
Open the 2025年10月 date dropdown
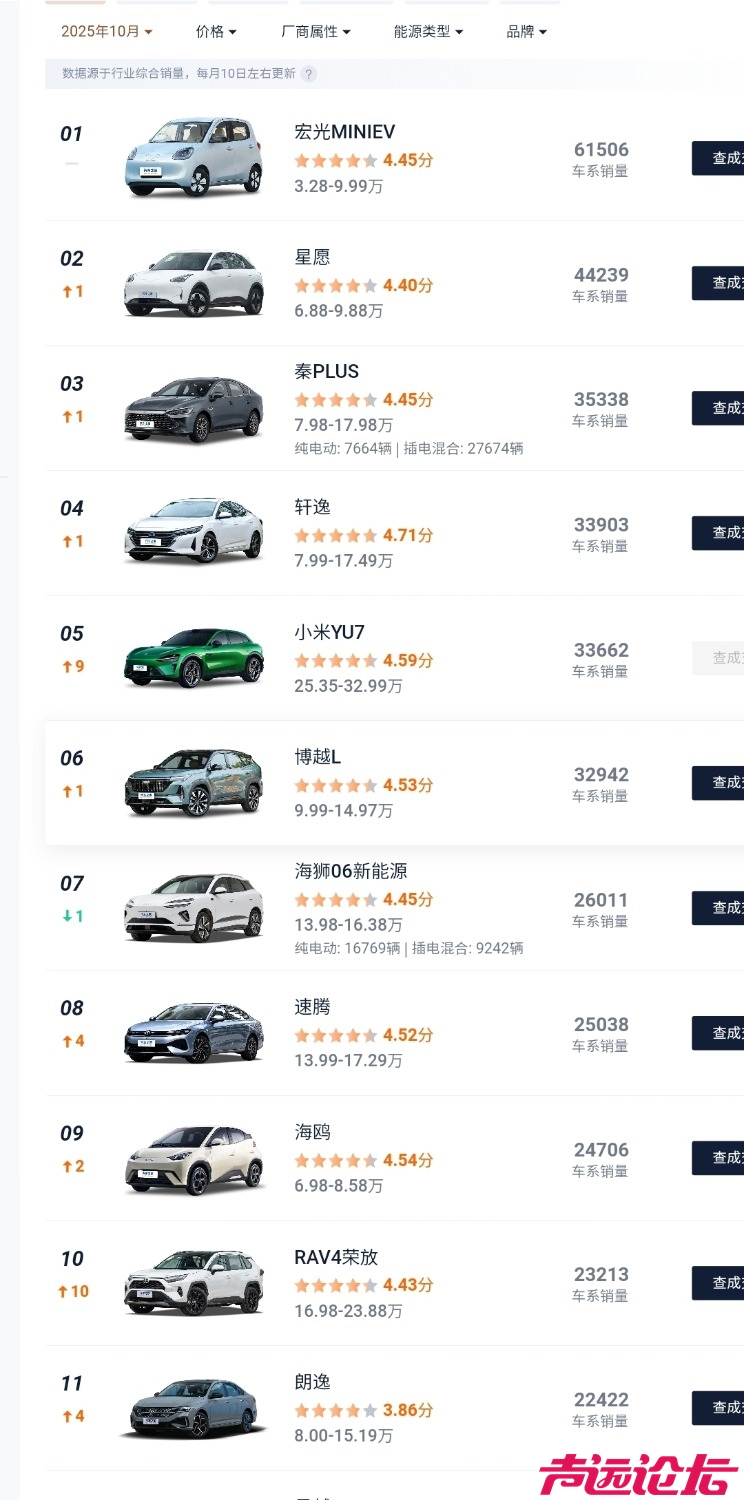pyautogui.click(x=106, y=32)
